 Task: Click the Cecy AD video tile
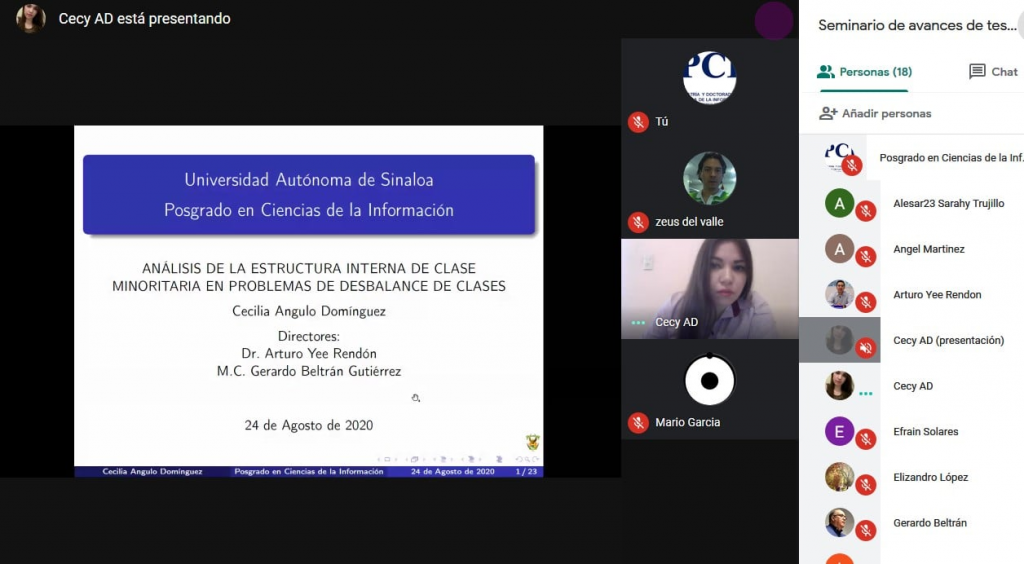pyautogui.click(x=710, y=289)
